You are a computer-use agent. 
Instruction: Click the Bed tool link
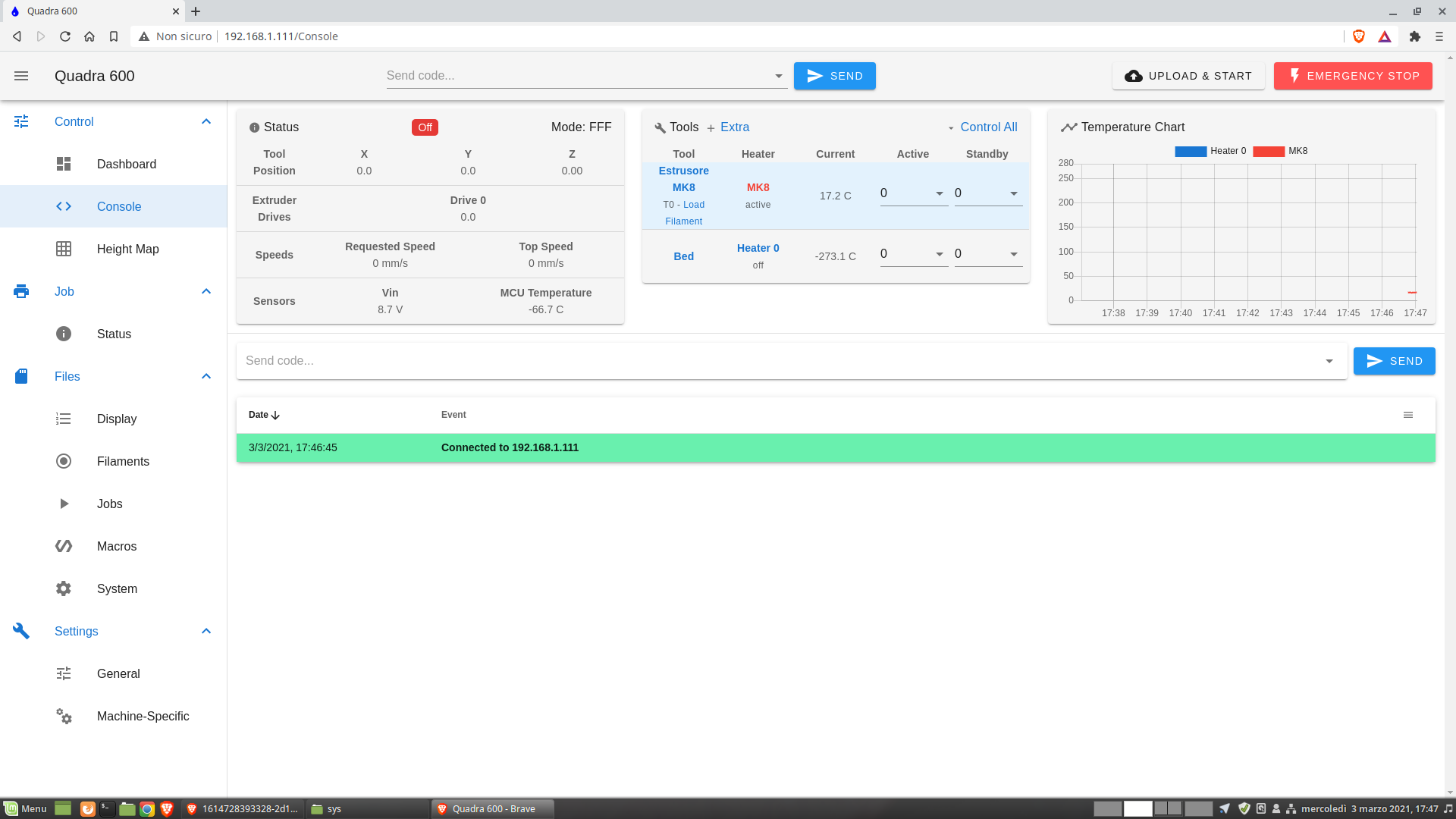coord(683,256)
